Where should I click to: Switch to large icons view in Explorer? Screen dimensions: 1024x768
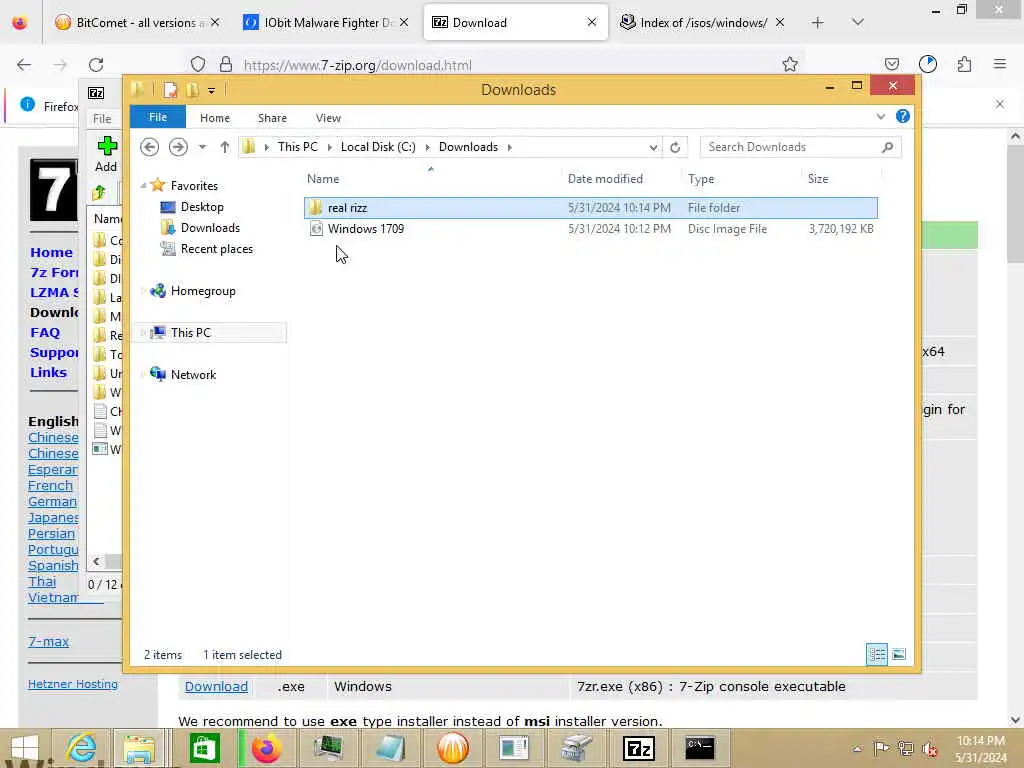[x=899, y=654]
